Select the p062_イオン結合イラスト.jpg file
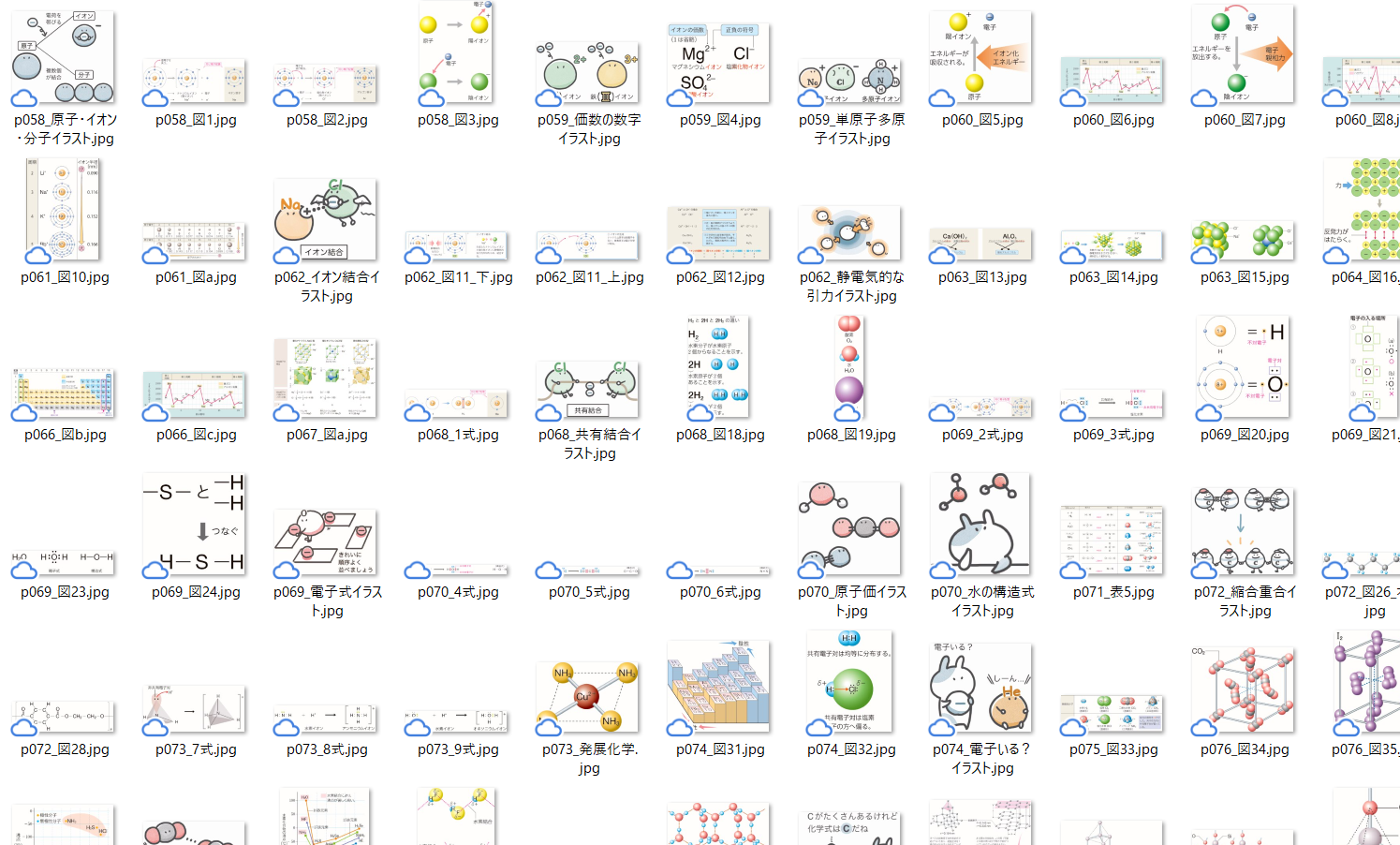Viewport: 1400px width, 845px height. 326,219
